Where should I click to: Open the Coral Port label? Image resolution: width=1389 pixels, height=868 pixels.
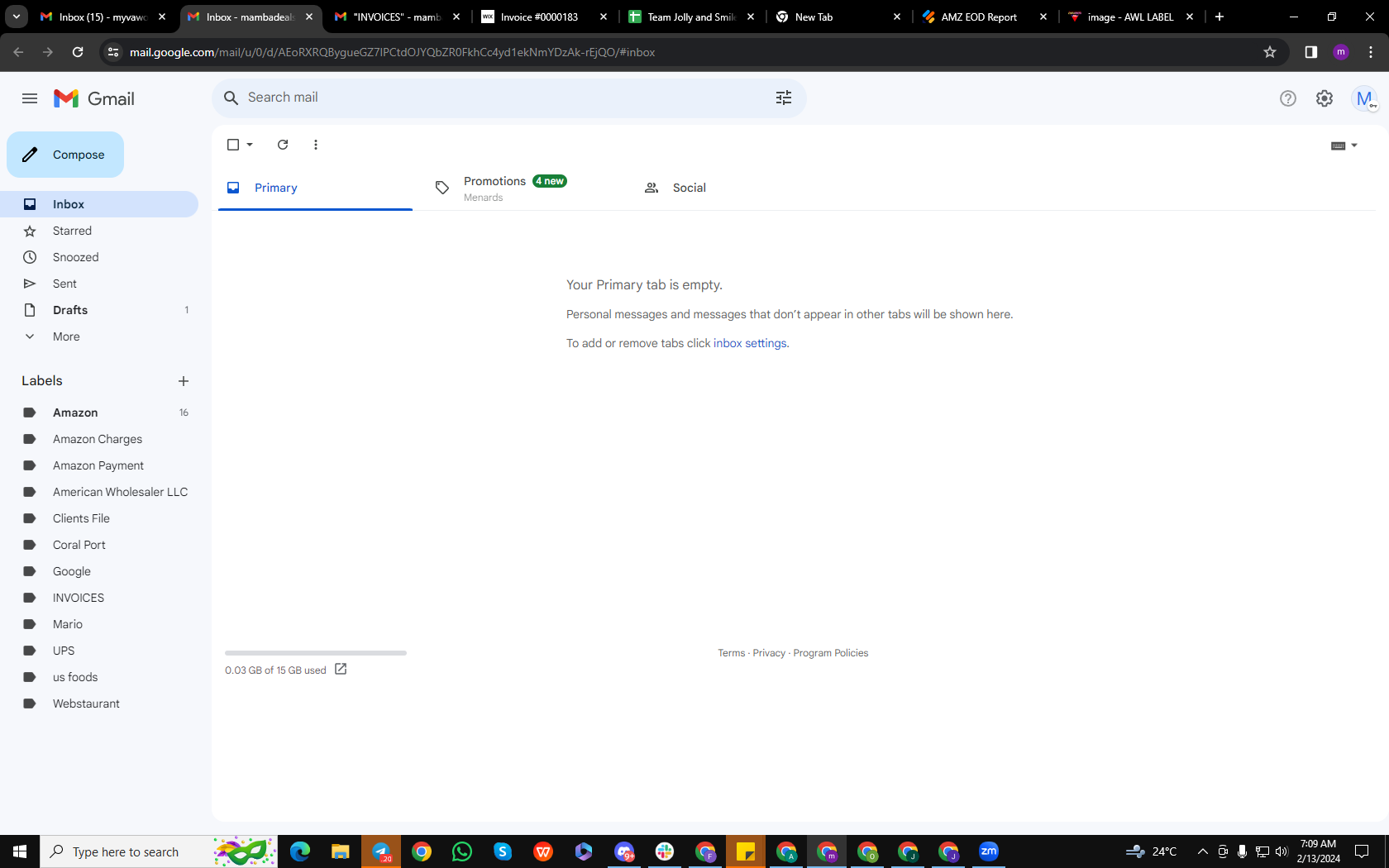click(99, 545)
